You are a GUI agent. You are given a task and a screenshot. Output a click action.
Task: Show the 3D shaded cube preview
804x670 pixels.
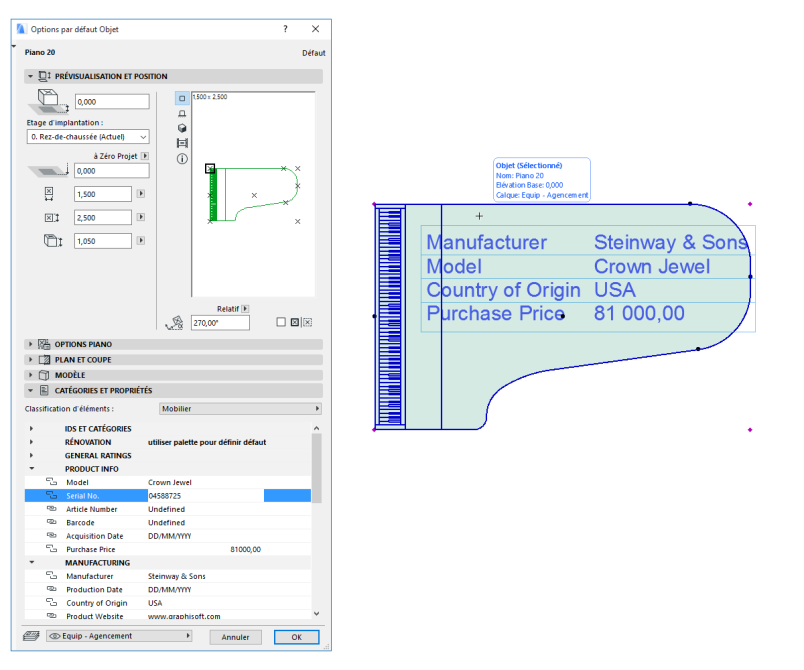182,128
